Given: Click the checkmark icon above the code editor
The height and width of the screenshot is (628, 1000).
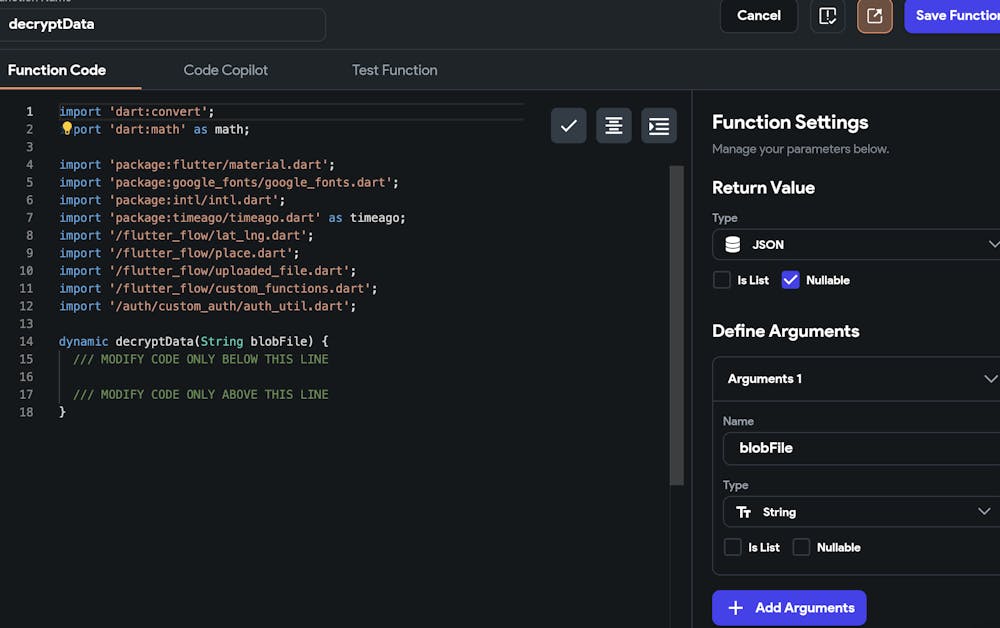Looking at the screenshot, I should tap(568, 126).
